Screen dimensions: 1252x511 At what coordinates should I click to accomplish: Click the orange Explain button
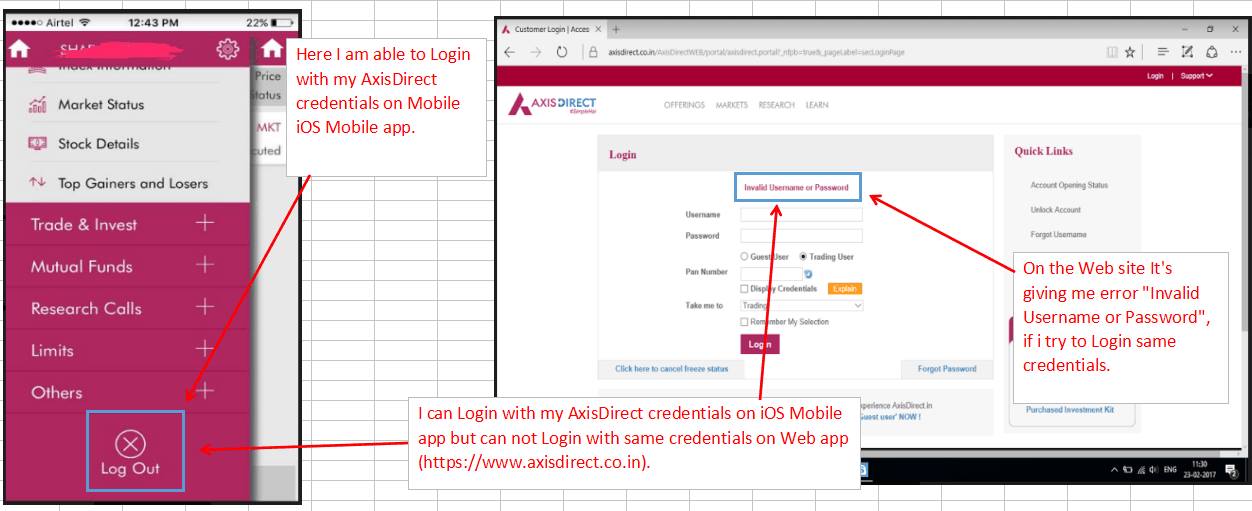click(845, 289)
